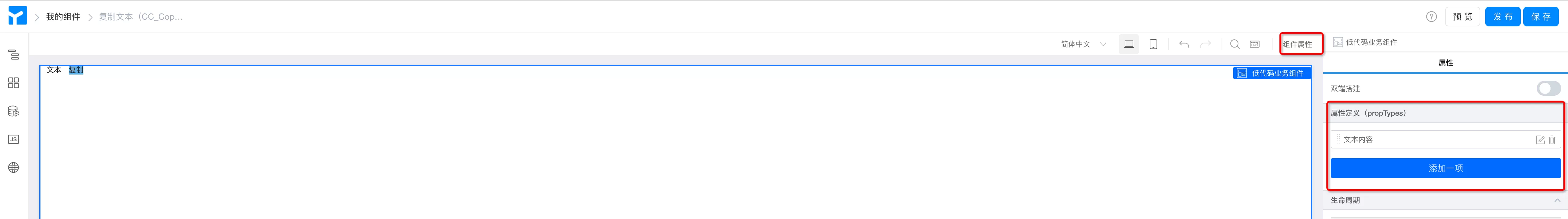This screenshot has width=1568, height=219.
Task: Show keyboard shortcuts icon
Action: [x=1255, y=44]
